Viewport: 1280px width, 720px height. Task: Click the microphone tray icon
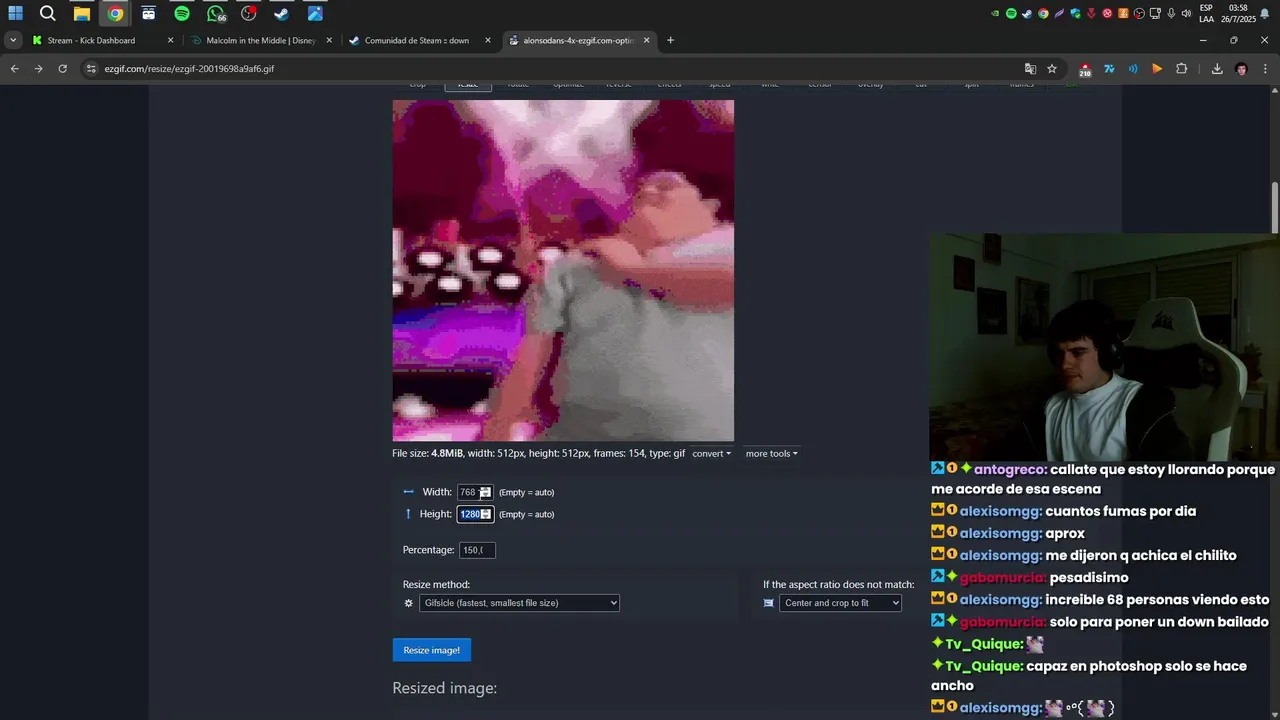pos(1171,13)
